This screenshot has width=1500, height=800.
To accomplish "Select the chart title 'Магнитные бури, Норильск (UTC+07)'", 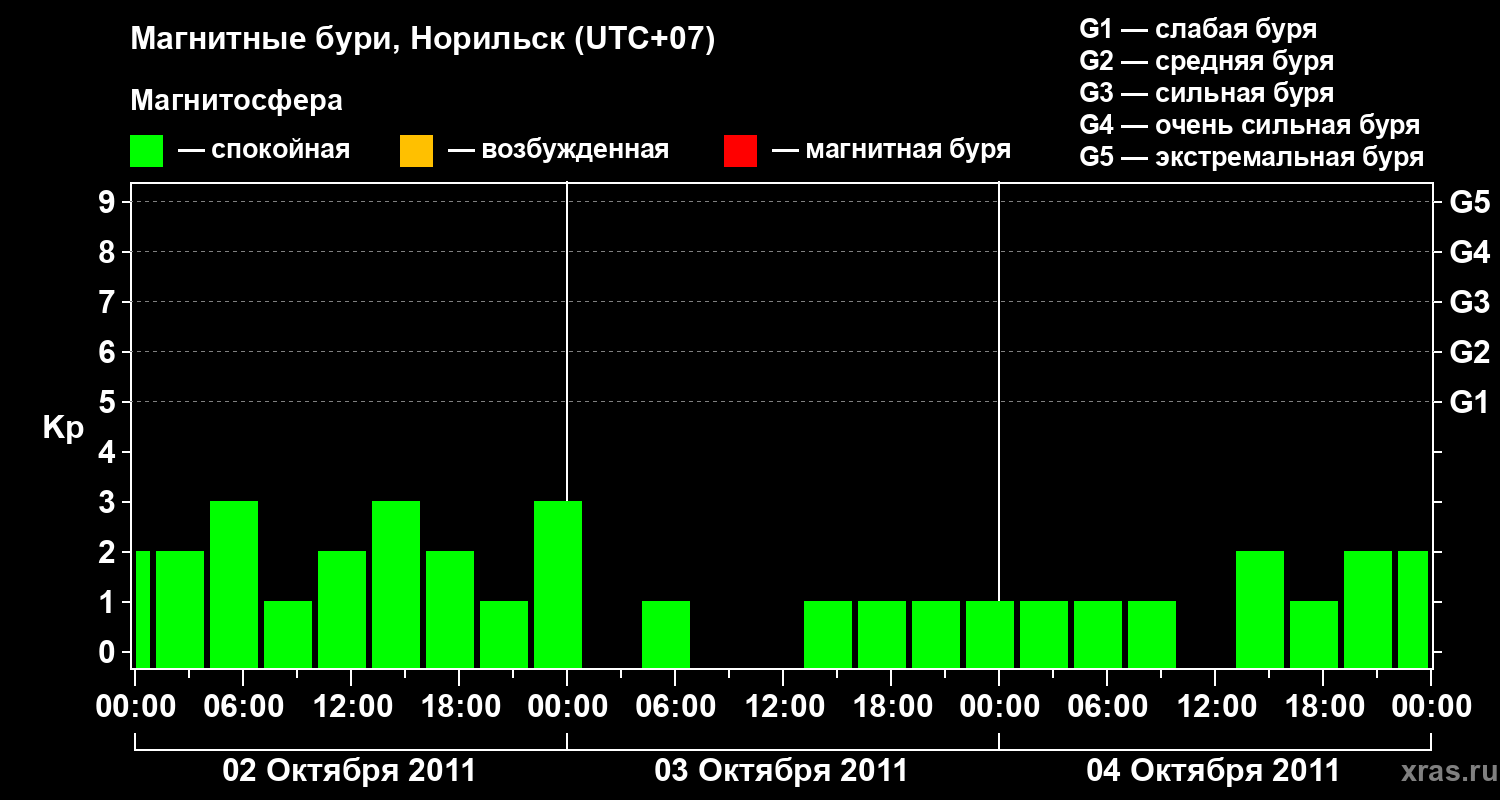I will (423, 40).
